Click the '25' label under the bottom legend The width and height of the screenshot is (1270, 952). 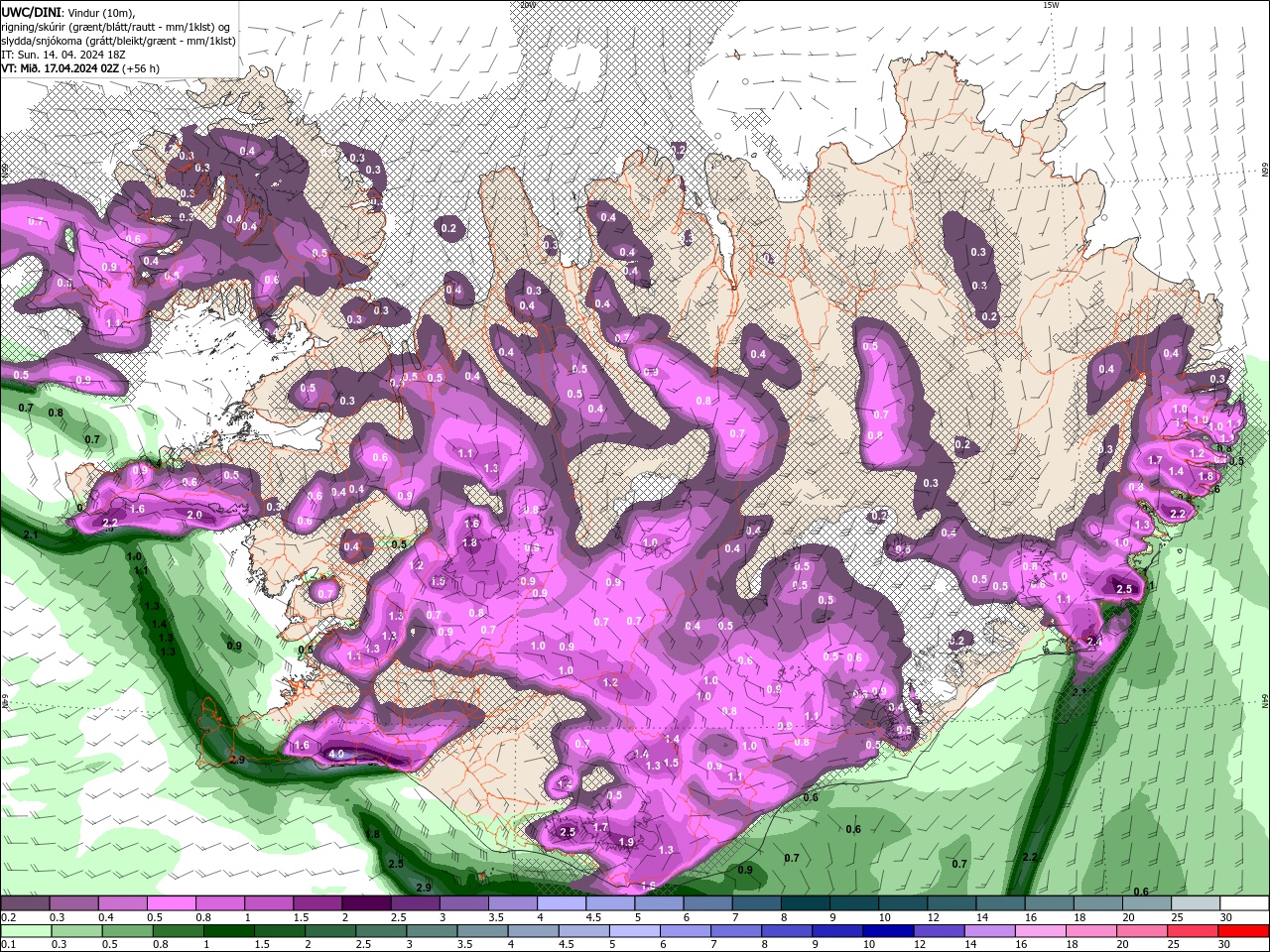tap(1175, 945)
